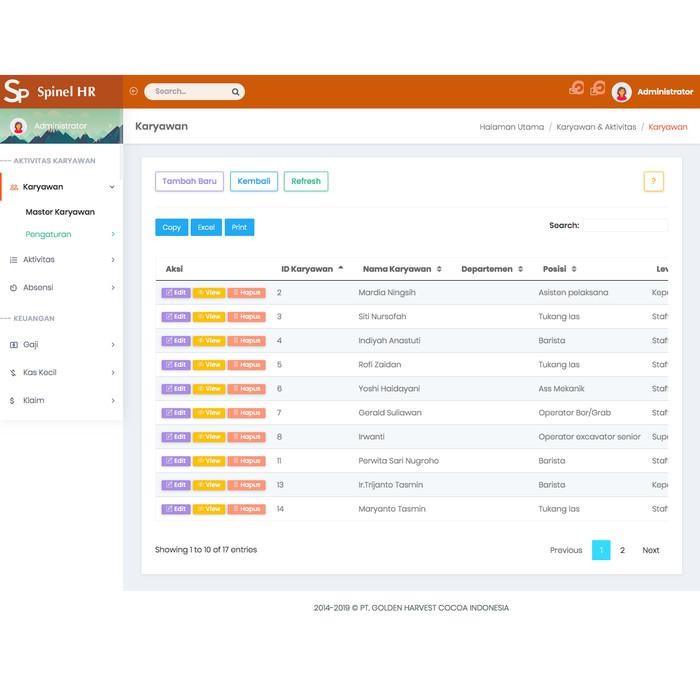The image size is (700, 700).
Task: Collapse the Karyawan sidebar menu chevron
Action: (x=112, y=187)
